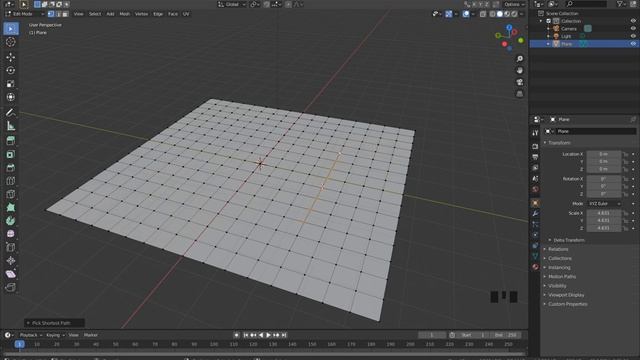Open Object properties orange square tab

coord(535,203)
